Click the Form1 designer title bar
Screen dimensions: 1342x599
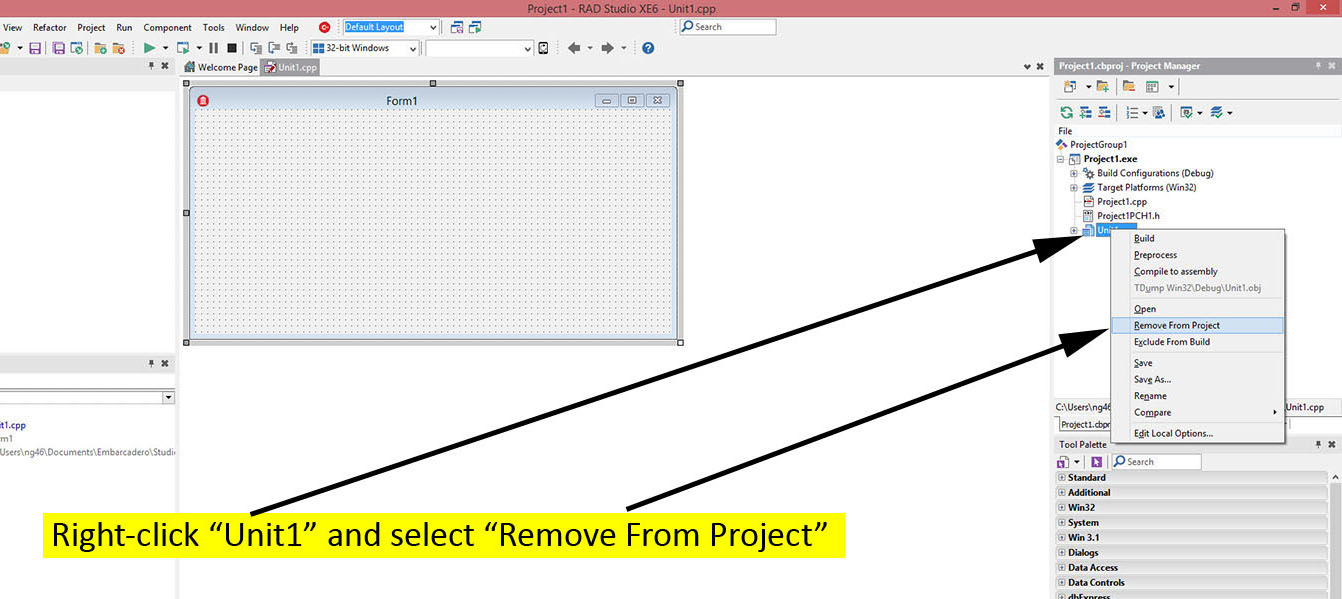(433, 100)
